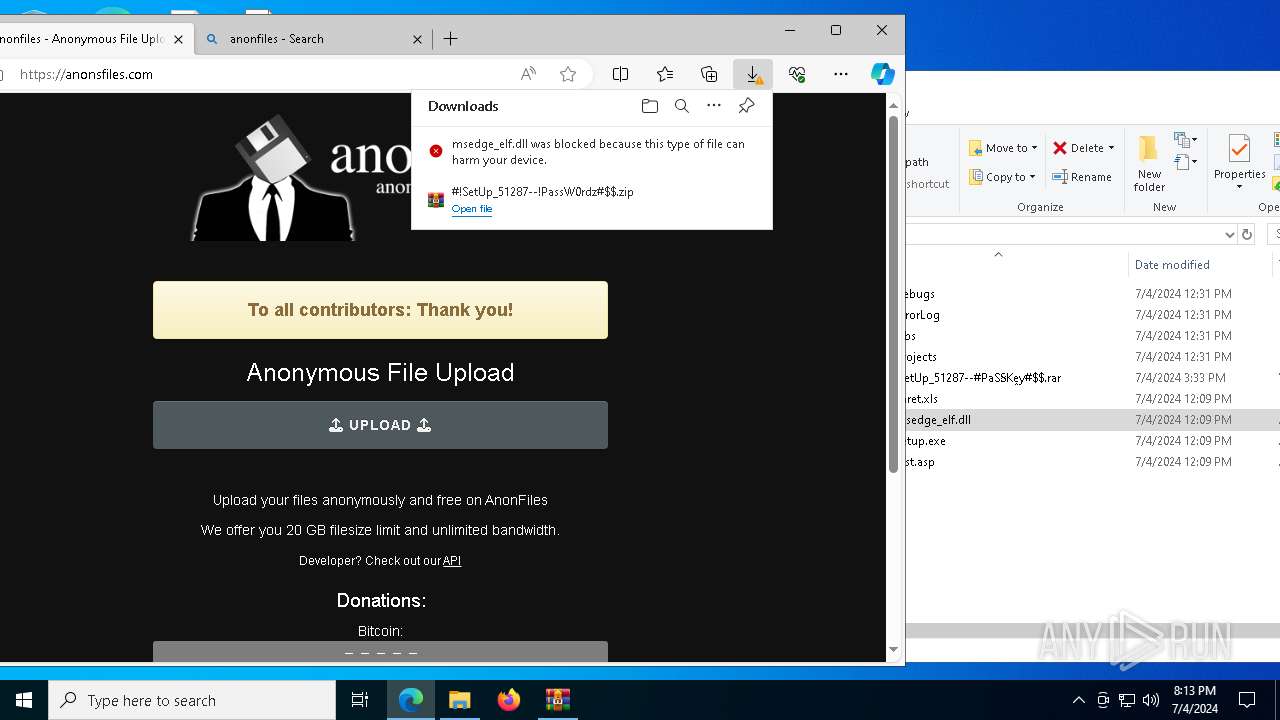
Task: Click the zip file archive icon
Action: coord(436,200)
